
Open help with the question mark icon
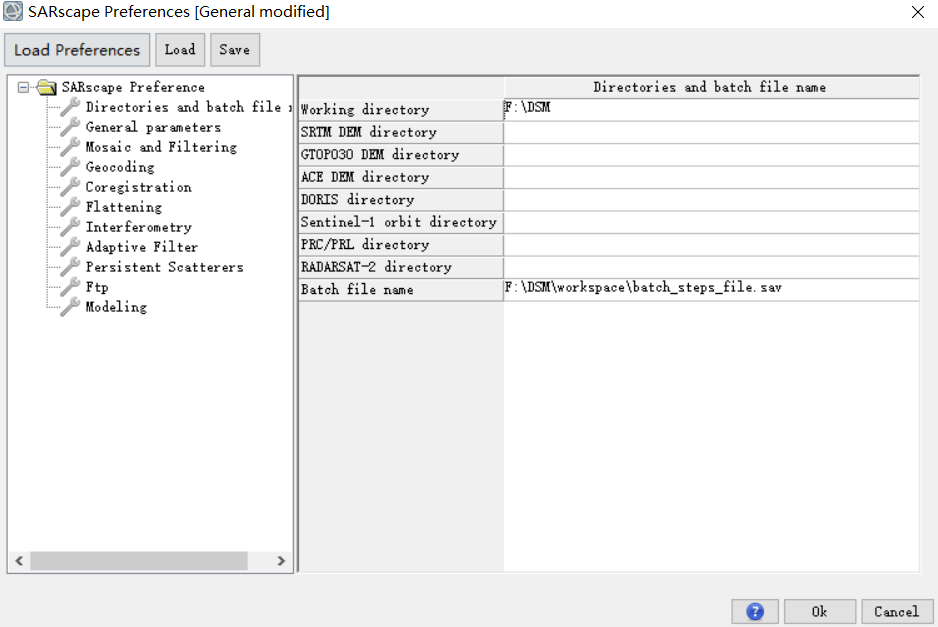click(755, 611)
